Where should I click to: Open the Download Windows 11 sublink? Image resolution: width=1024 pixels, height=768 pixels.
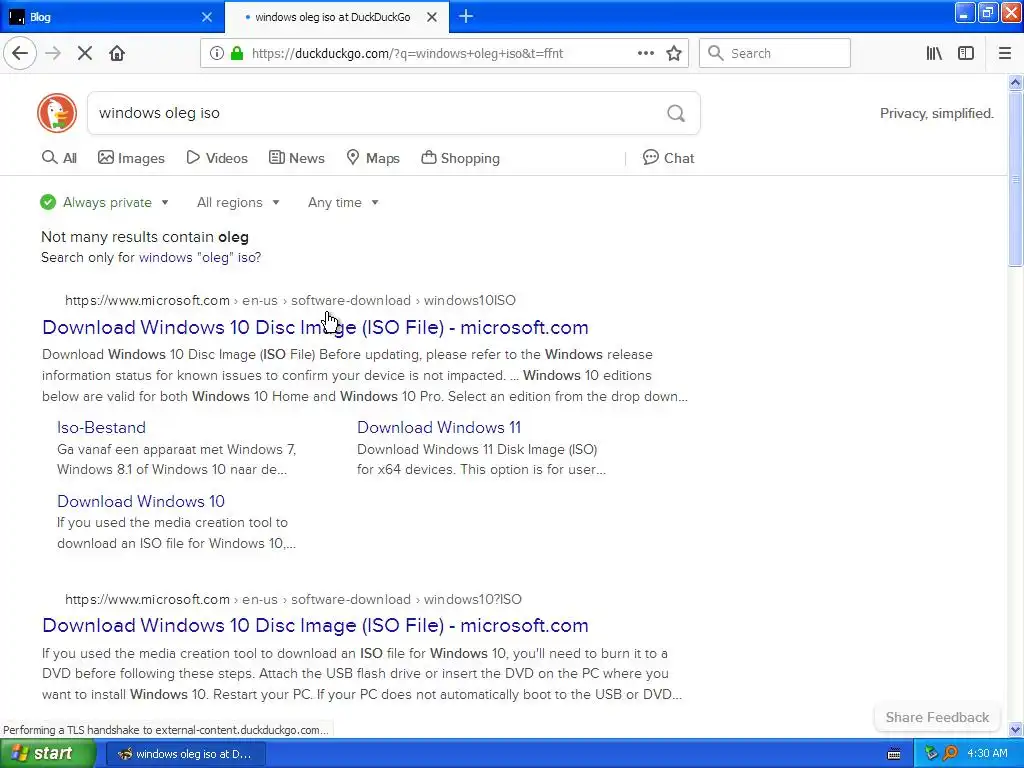439,427
